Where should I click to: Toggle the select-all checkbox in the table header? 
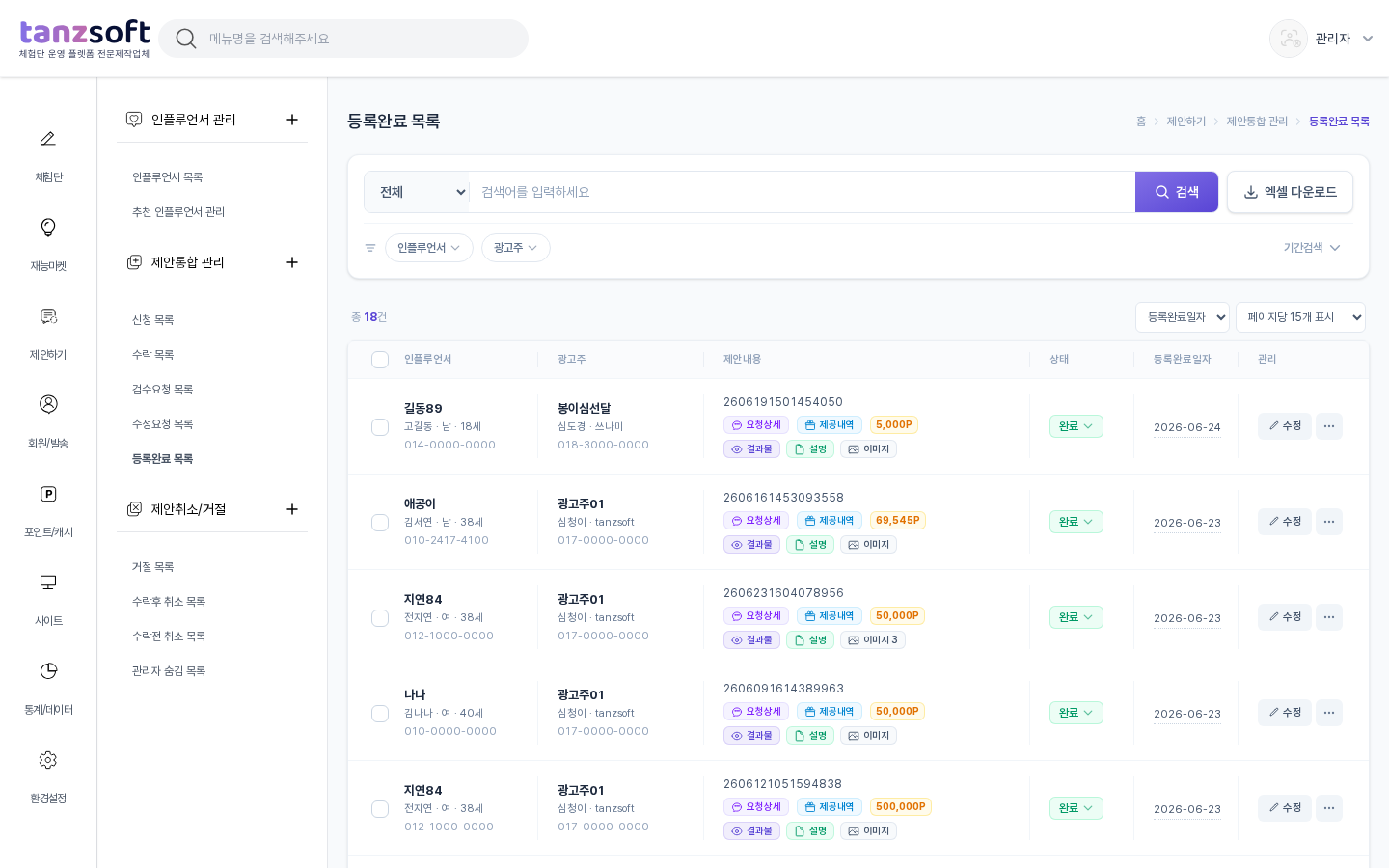pos(380,360)
